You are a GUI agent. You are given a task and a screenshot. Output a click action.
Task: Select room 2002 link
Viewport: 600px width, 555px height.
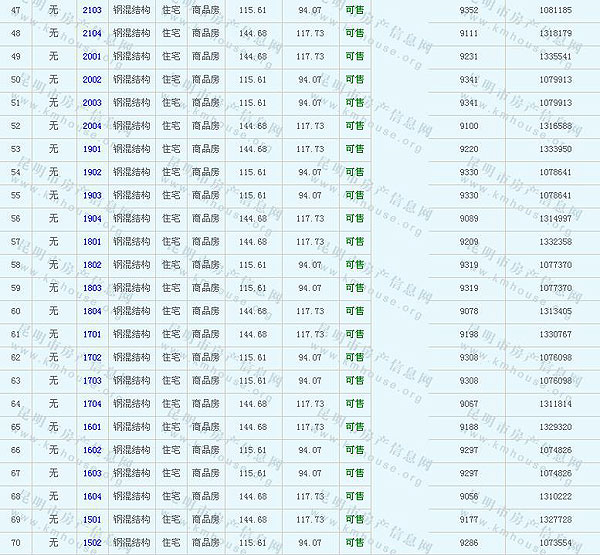click(92, 79)
